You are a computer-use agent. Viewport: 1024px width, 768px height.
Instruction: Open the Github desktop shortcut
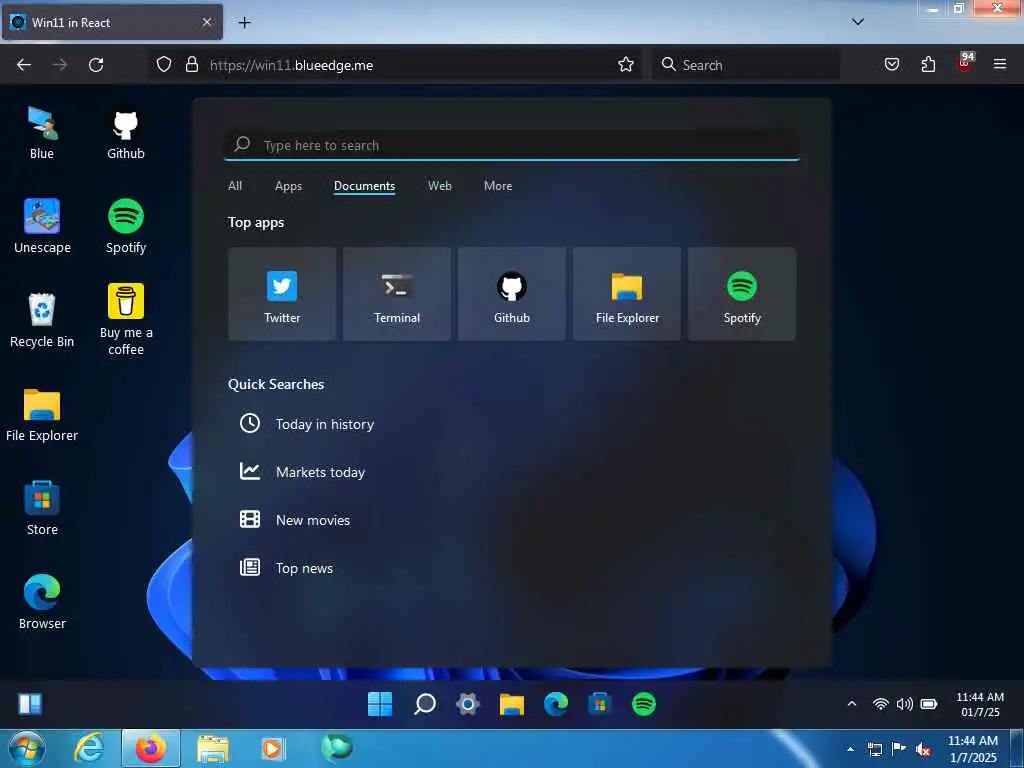(125, 134)
